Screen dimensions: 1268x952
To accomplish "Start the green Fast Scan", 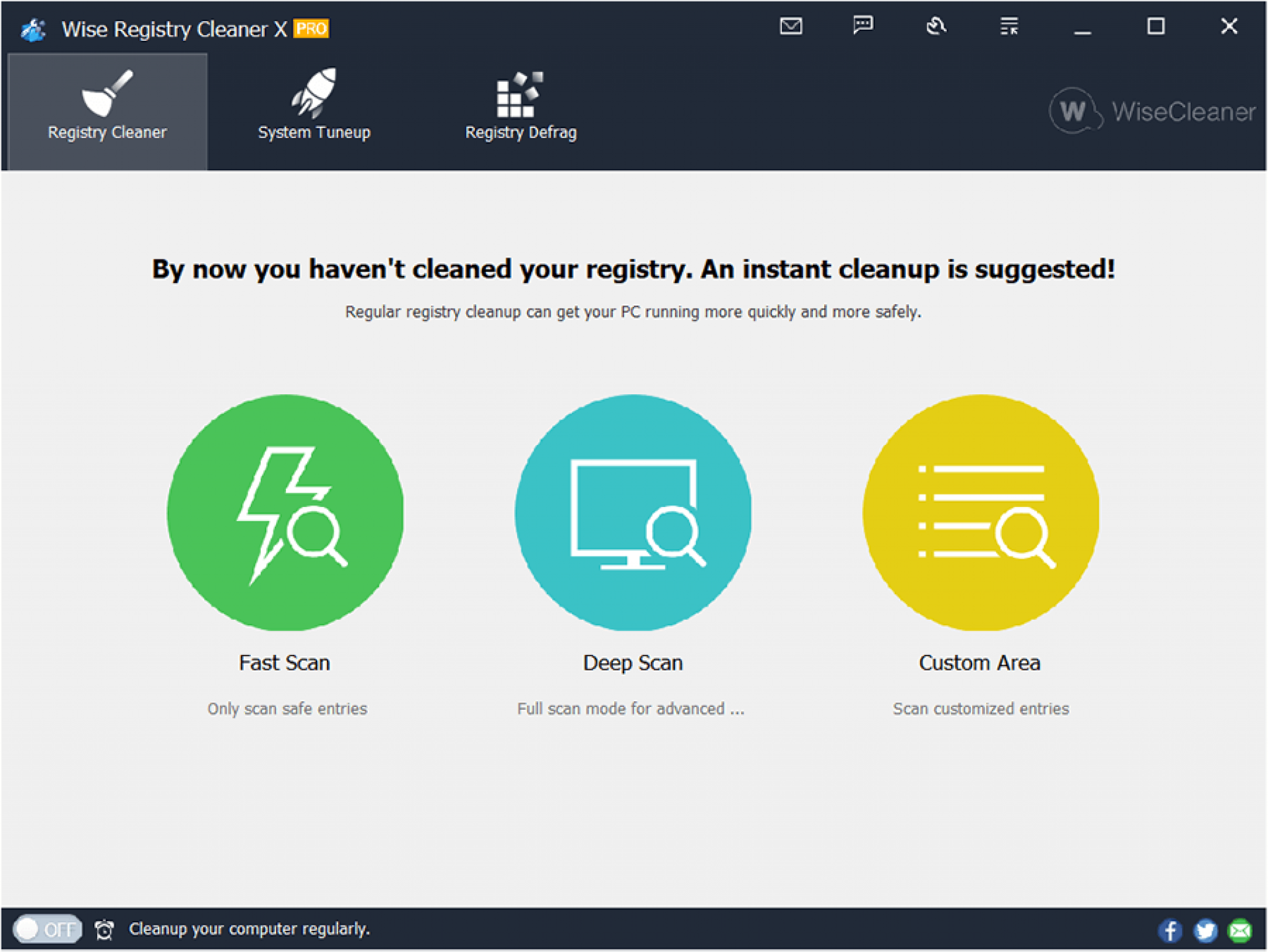I will 285,513.
